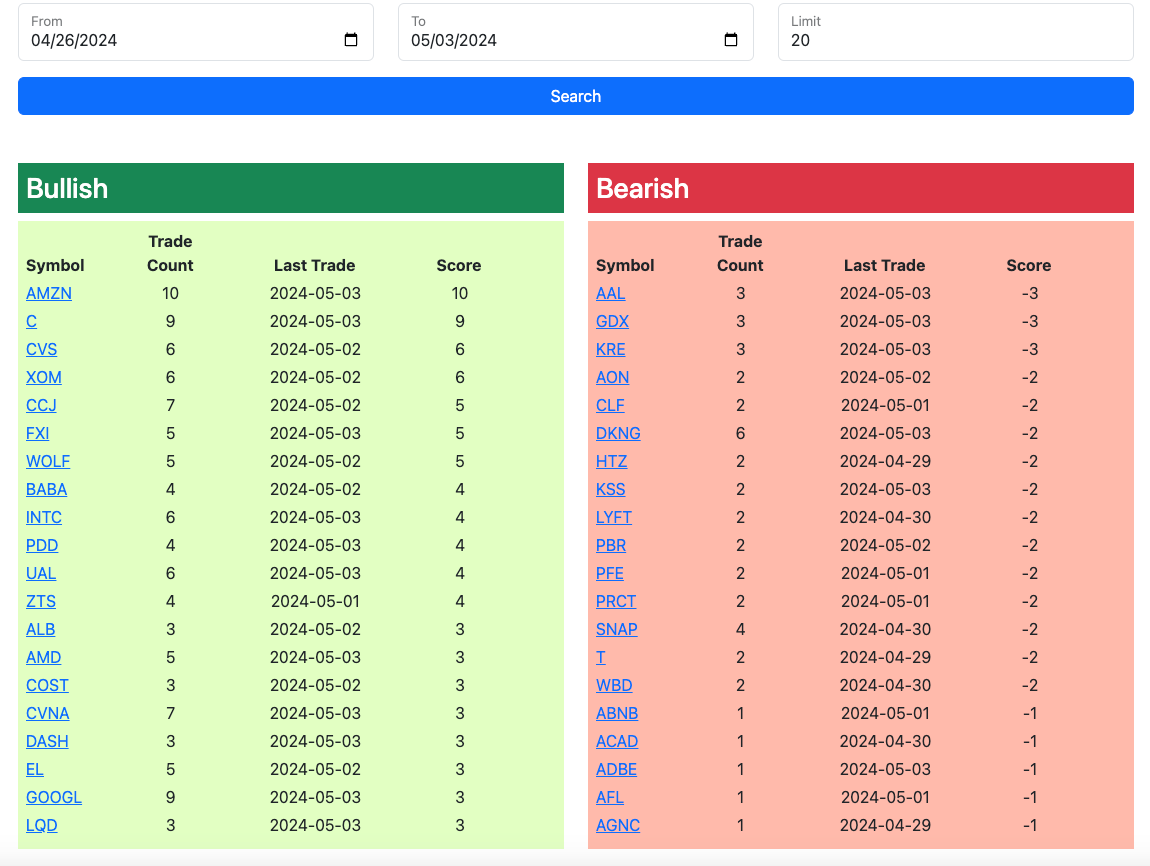Open the GDX symbol link

(x=612, y=321)
